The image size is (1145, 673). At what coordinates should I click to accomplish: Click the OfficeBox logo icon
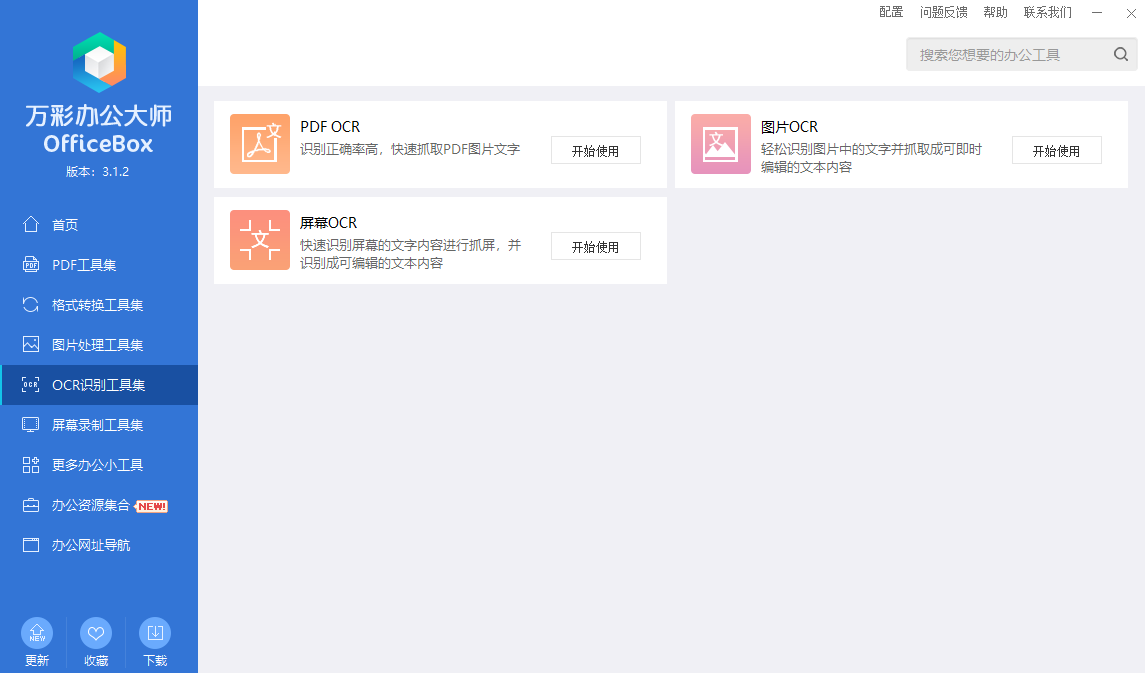coord(99,63)
